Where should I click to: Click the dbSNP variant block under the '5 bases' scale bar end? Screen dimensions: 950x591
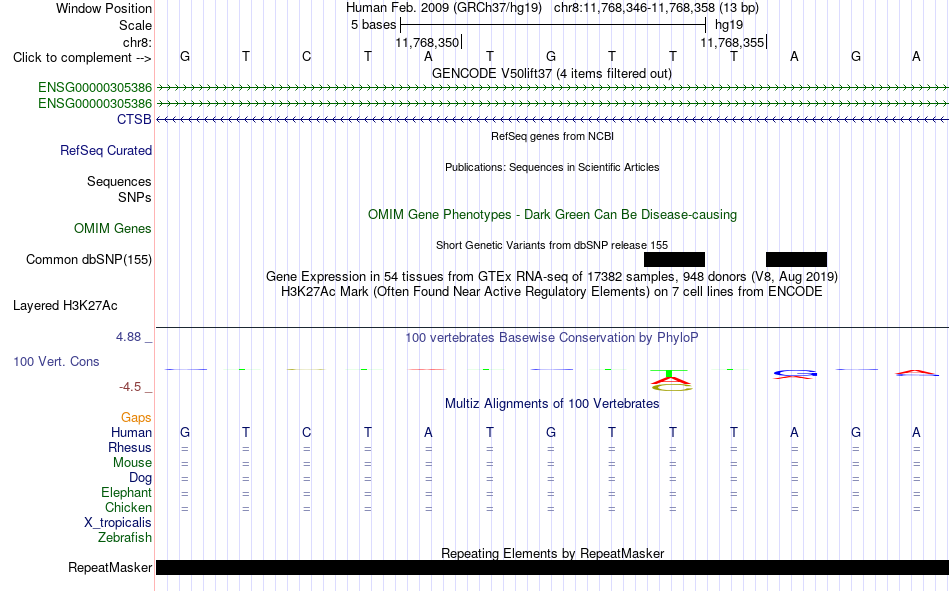[674, 259]
